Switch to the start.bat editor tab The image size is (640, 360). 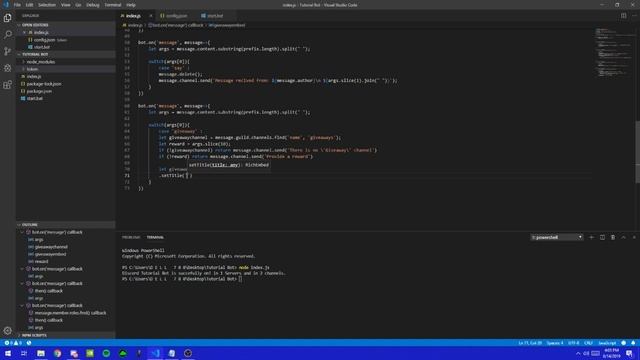point(215,16)
